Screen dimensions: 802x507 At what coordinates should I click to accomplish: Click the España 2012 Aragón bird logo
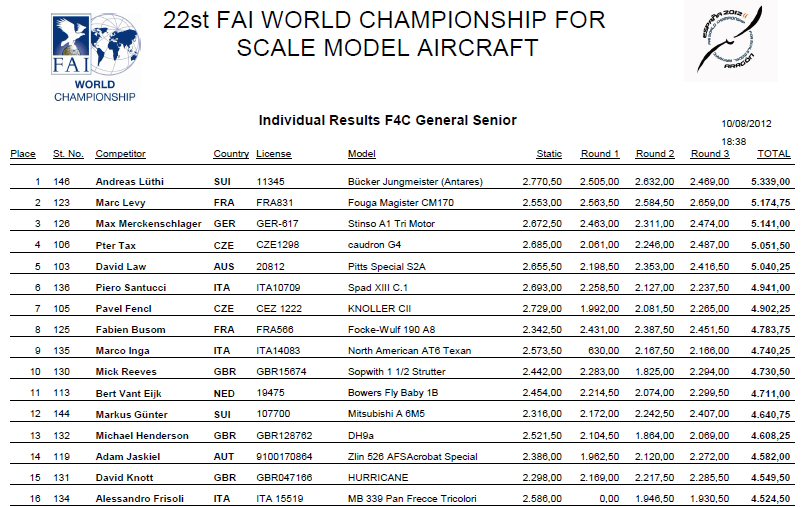coord(730,41)
